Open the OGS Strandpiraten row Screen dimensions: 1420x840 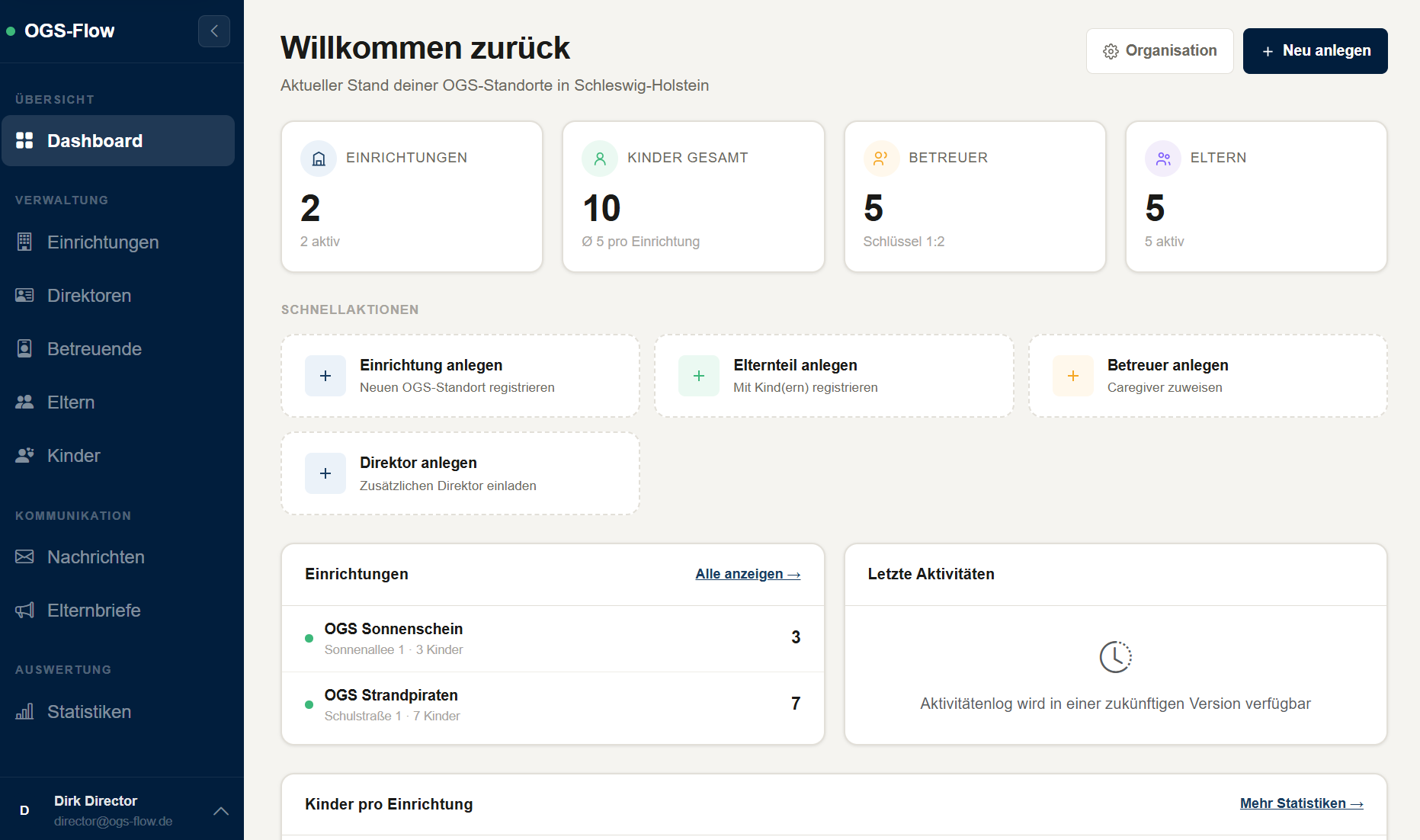[553, 705]
